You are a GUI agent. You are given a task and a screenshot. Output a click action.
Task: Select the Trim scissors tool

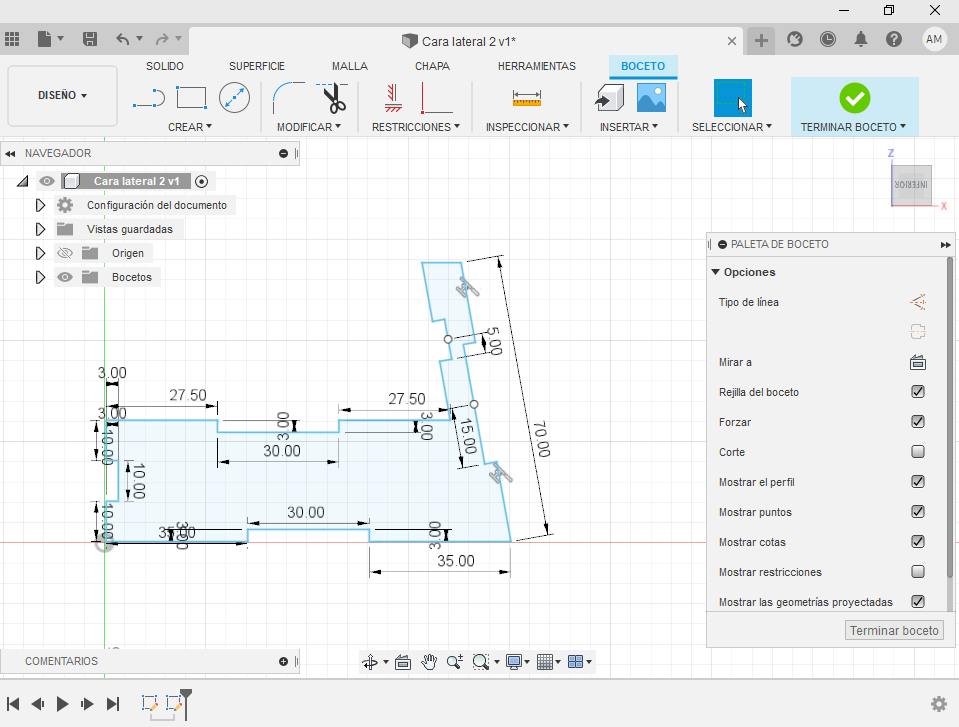[333, 98]
